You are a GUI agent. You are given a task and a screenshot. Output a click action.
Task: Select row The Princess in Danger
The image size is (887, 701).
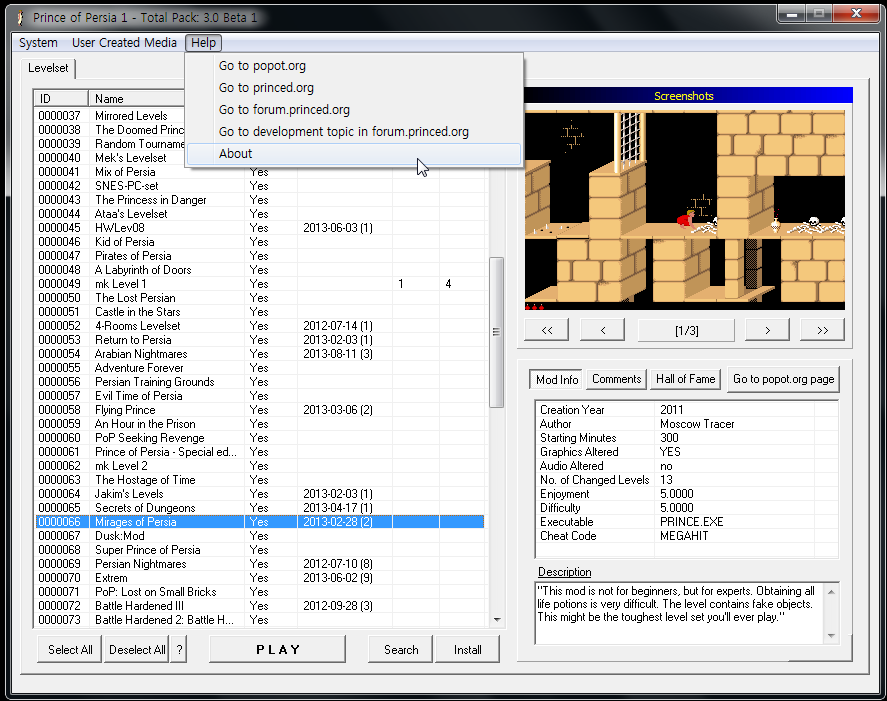(260, 200)
